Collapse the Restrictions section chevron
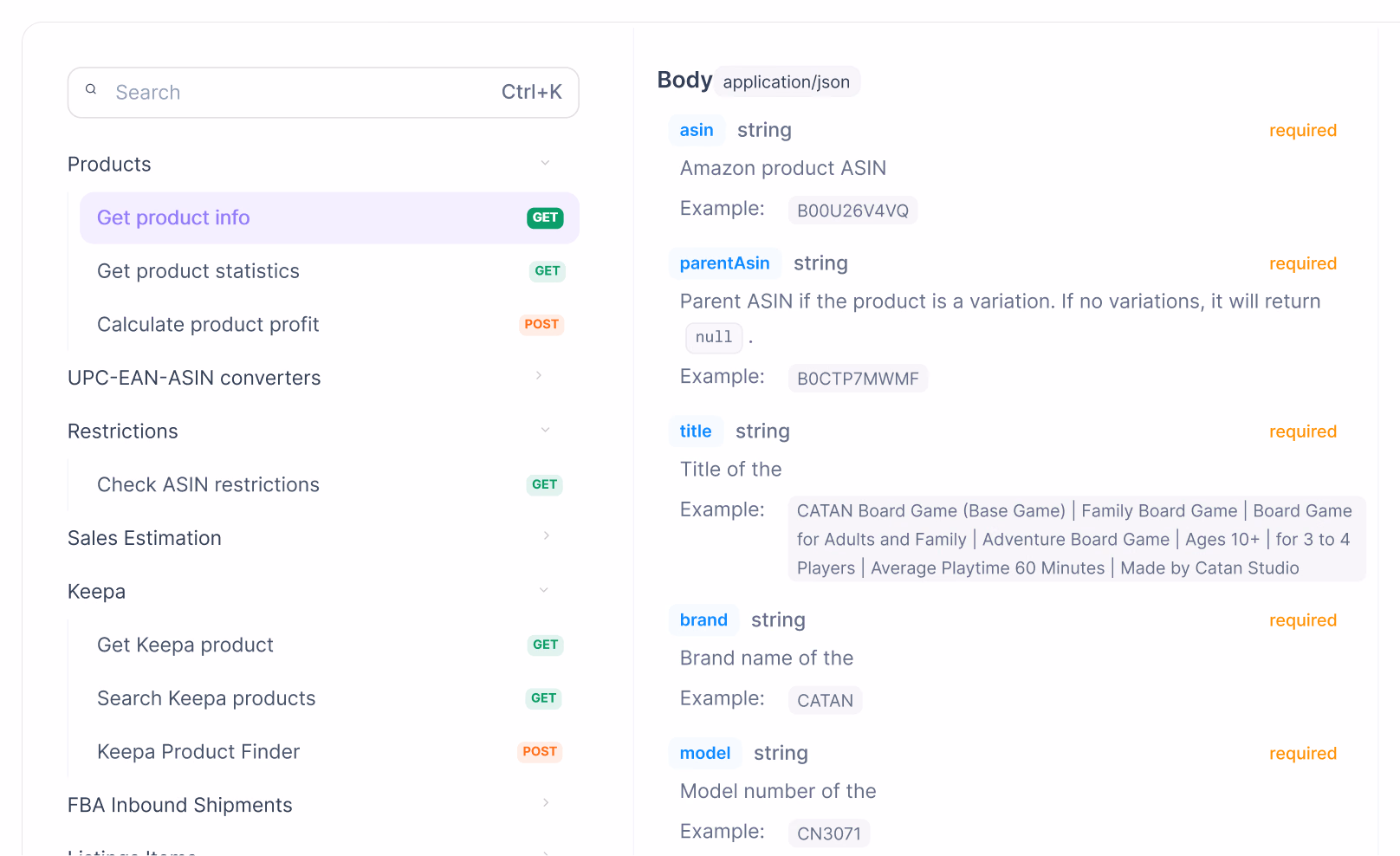The width and height of the screenshot is (1400, 856). (x=545, y=430)
